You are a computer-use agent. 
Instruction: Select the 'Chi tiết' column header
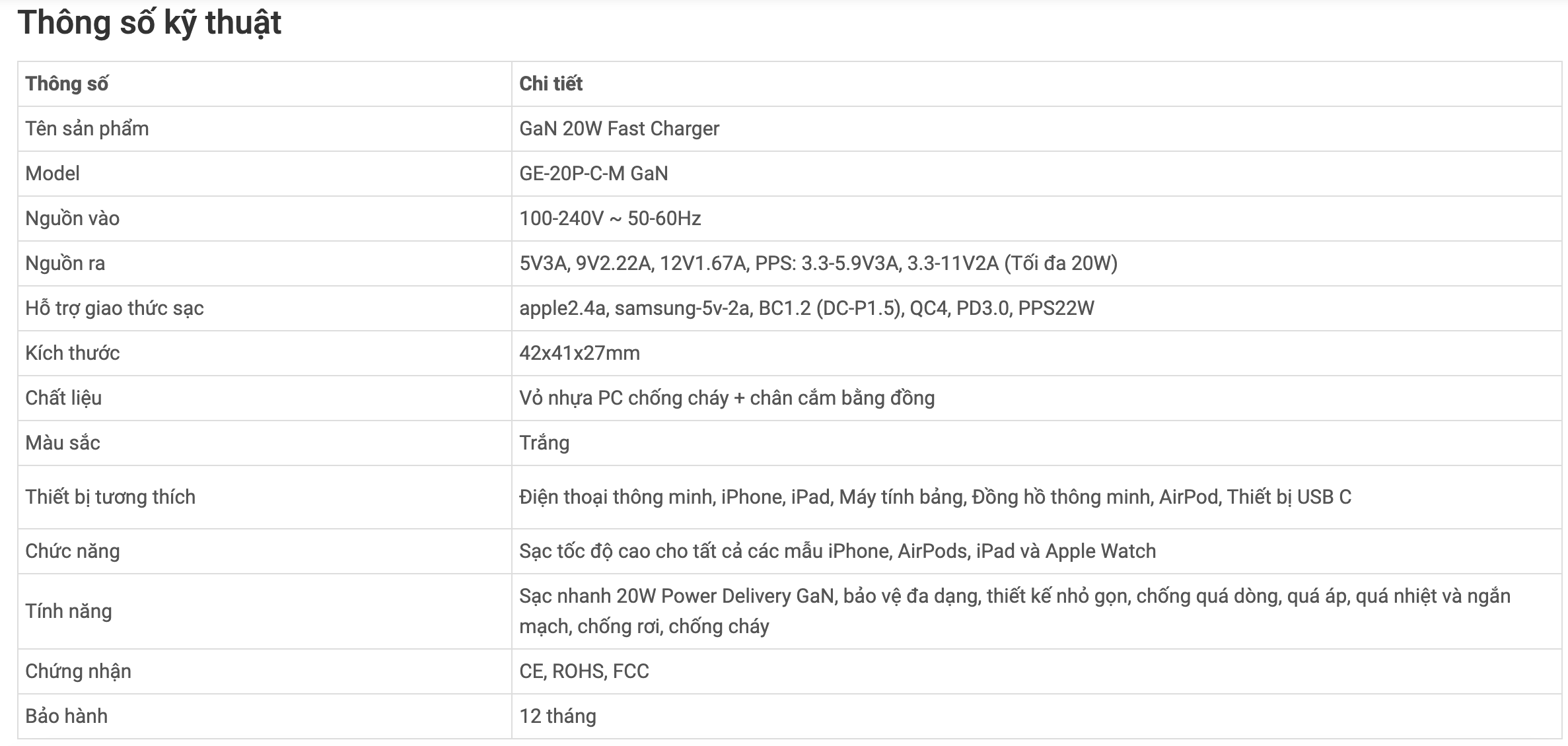(551, 84)
